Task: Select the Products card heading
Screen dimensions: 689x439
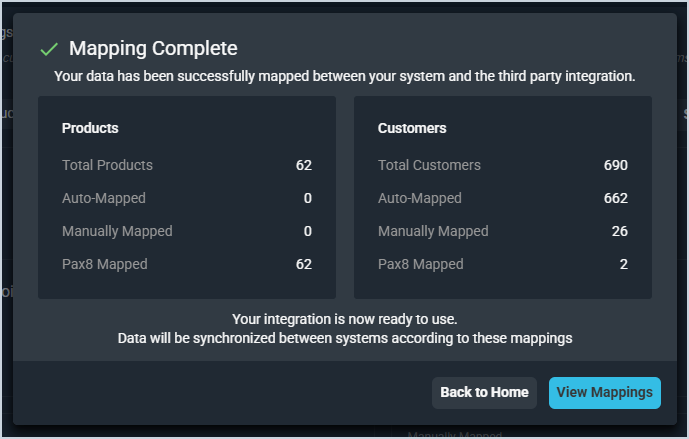Action: [90, 128]
